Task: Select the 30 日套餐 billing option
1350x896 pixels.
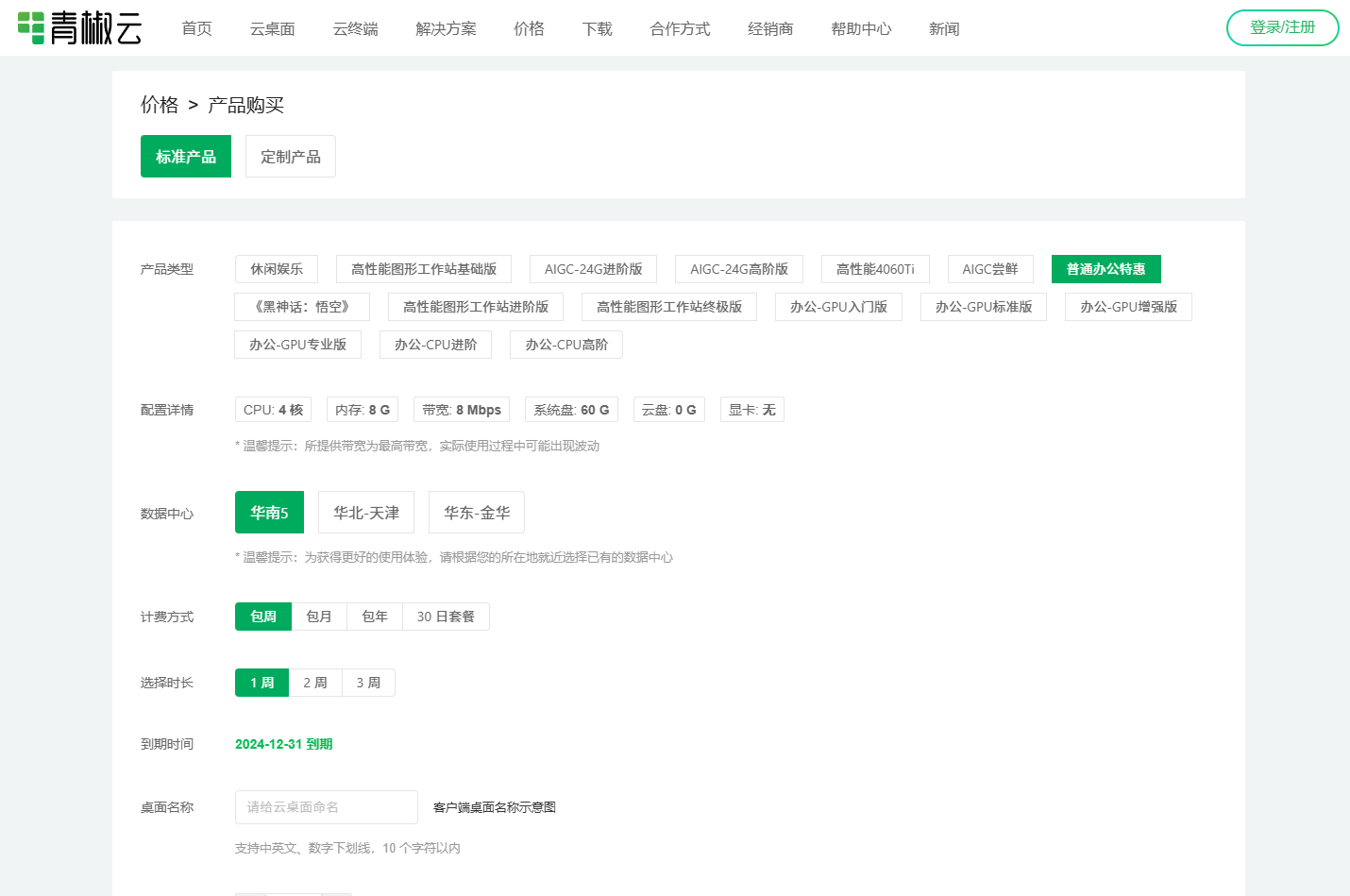Action: point(446,617)
